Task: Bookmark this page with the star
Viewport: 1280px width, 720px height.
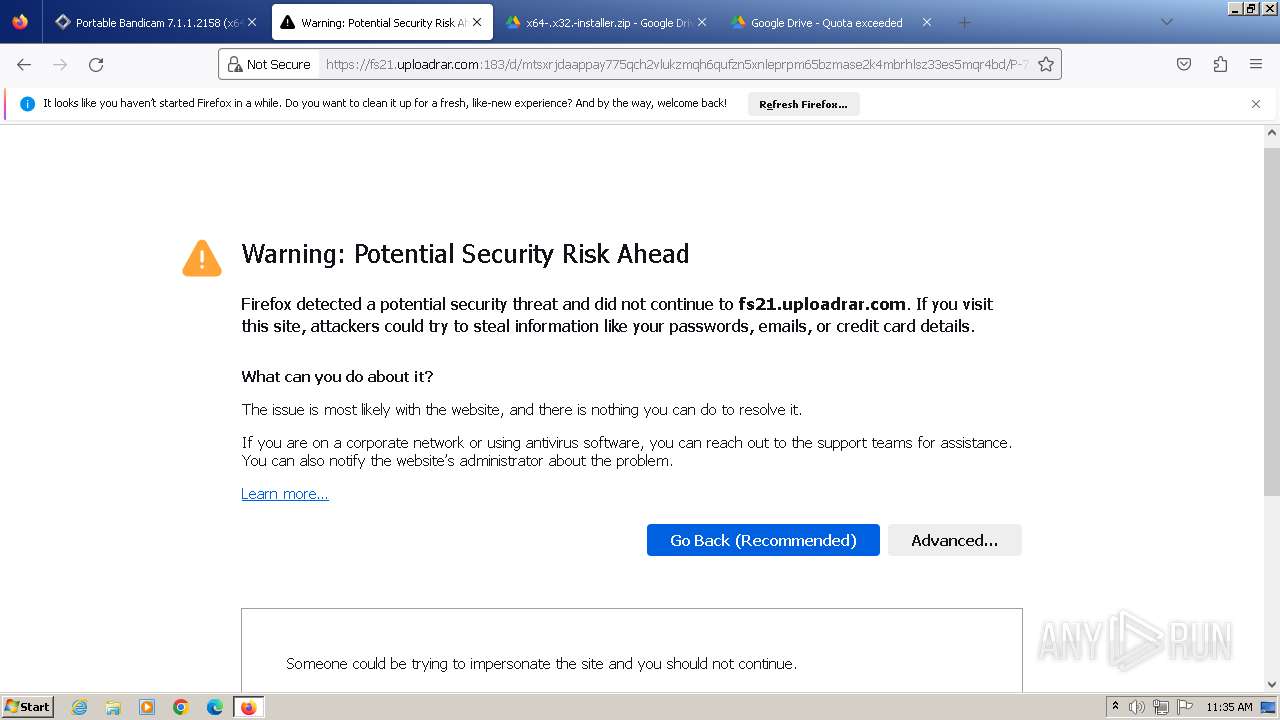Action: point(1046,65)
